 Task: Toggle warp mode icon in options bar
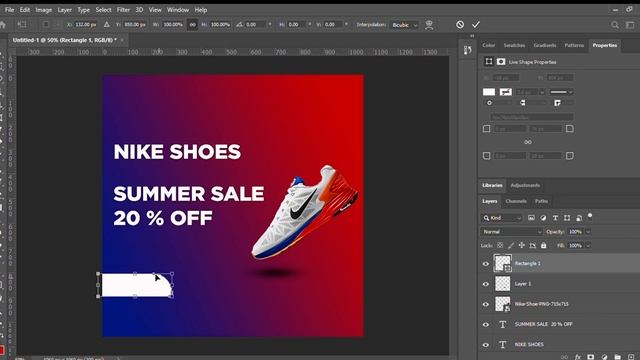pos(429,25)
